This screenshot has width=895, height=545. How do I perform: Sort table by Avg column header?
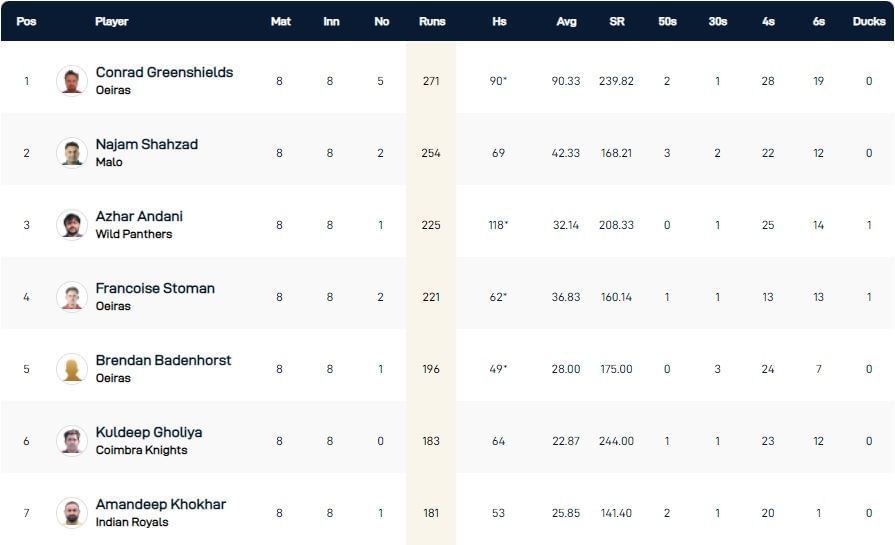click(566, 21)
